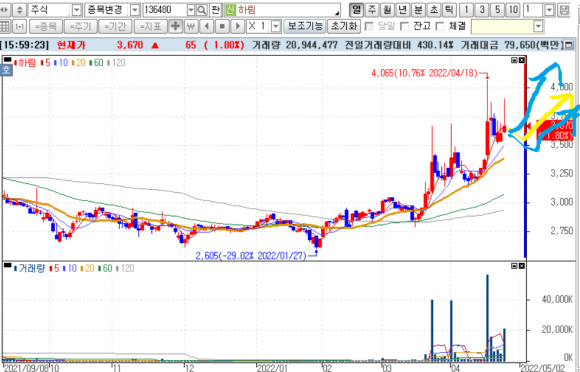Choose the interval preset 5 button
580x372 pixels.
pyautogui.click(x=498, y=10)
